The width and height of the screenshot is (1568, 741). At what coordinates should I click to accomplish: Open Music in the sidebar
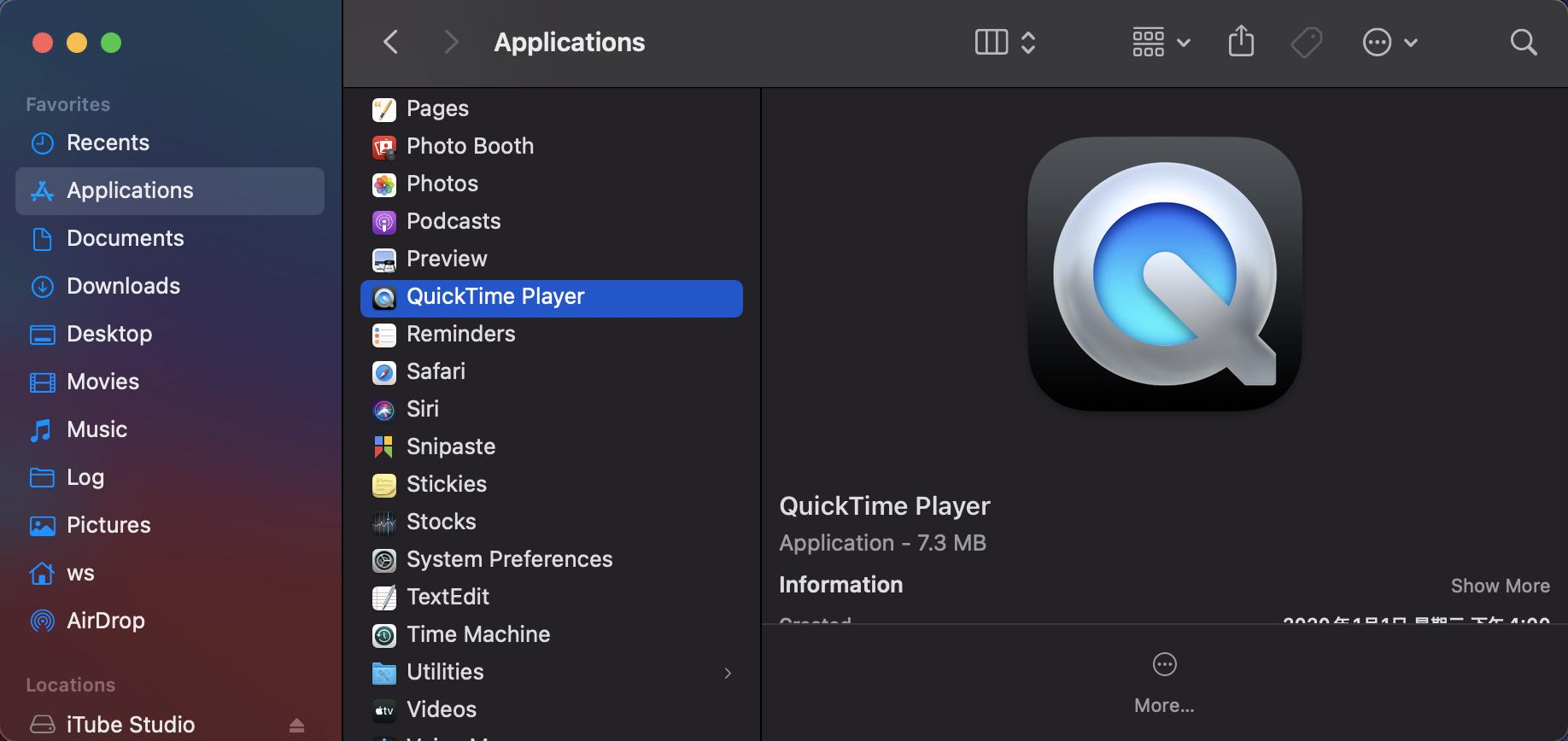(170, 429)
